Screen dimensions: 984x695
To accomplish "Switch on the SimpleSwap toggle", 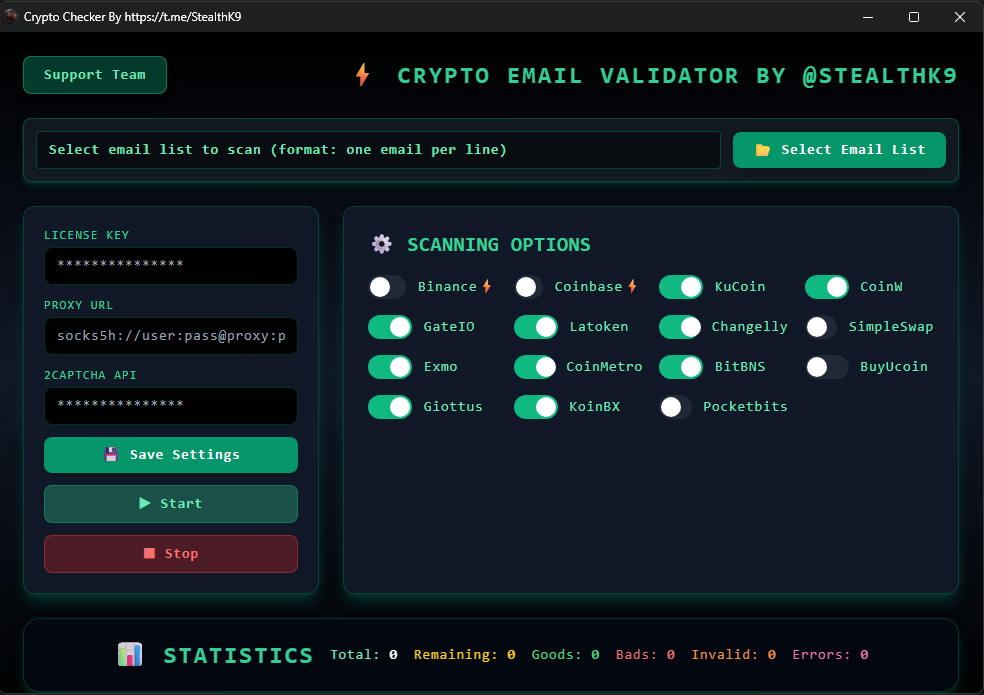I will click(x=820, y=327).
